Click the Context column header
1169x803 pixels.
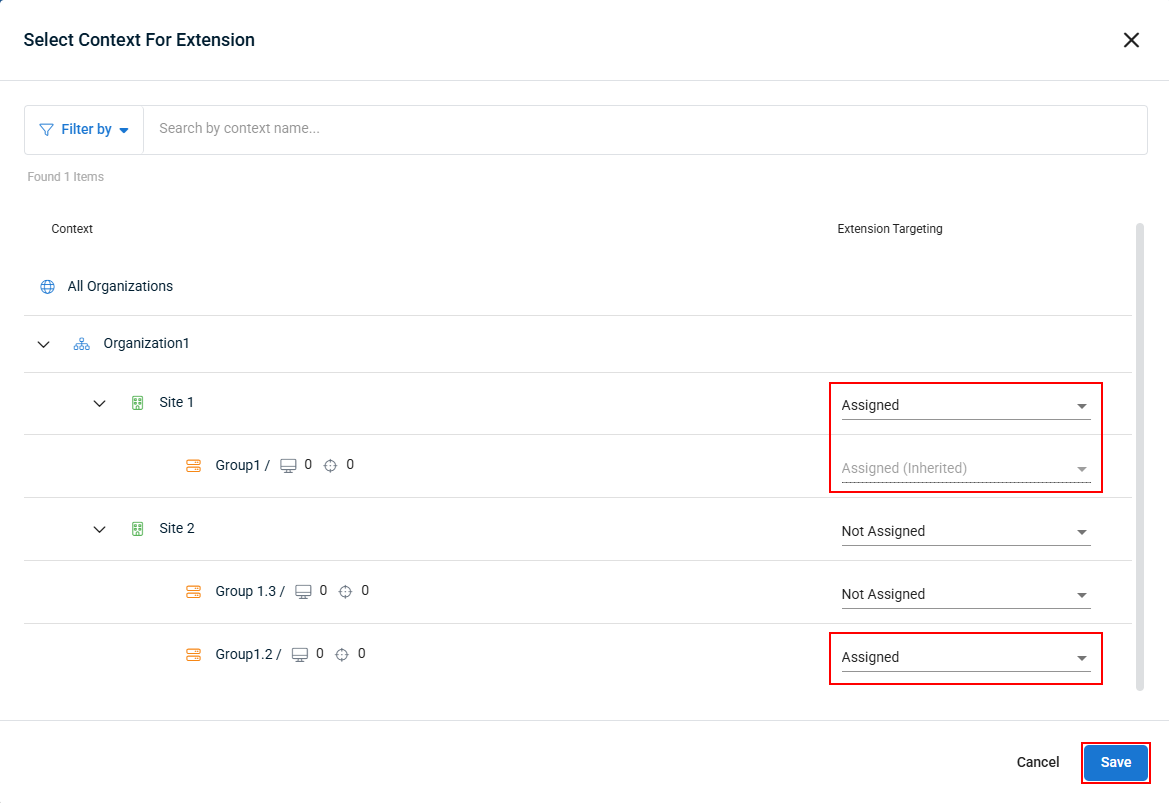[x=72, y=229]
